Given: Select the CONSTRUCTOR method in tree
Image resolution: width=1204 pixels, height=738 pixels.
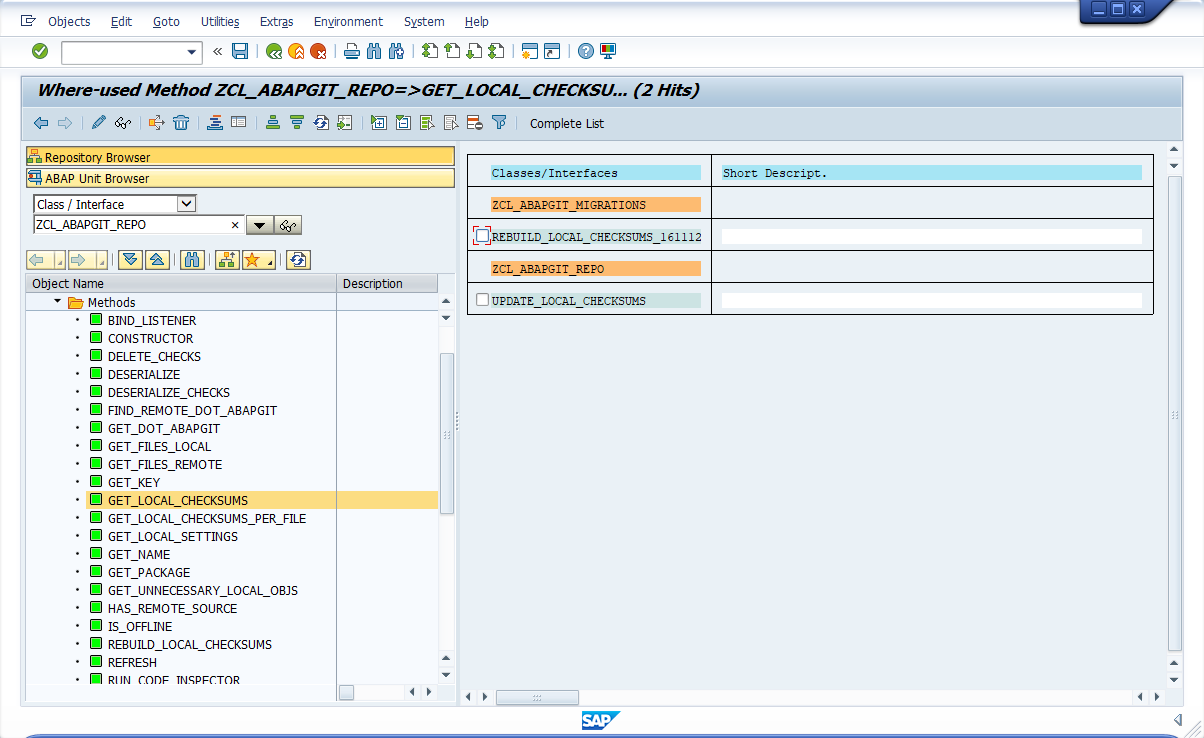Looking at the screenshot, I should point(151,338).
